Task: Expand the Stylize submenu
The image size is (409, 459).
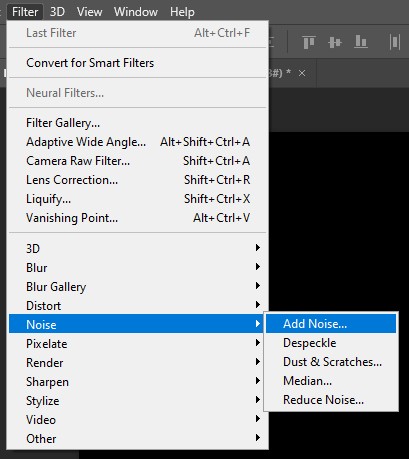Action: pos(137,400)
